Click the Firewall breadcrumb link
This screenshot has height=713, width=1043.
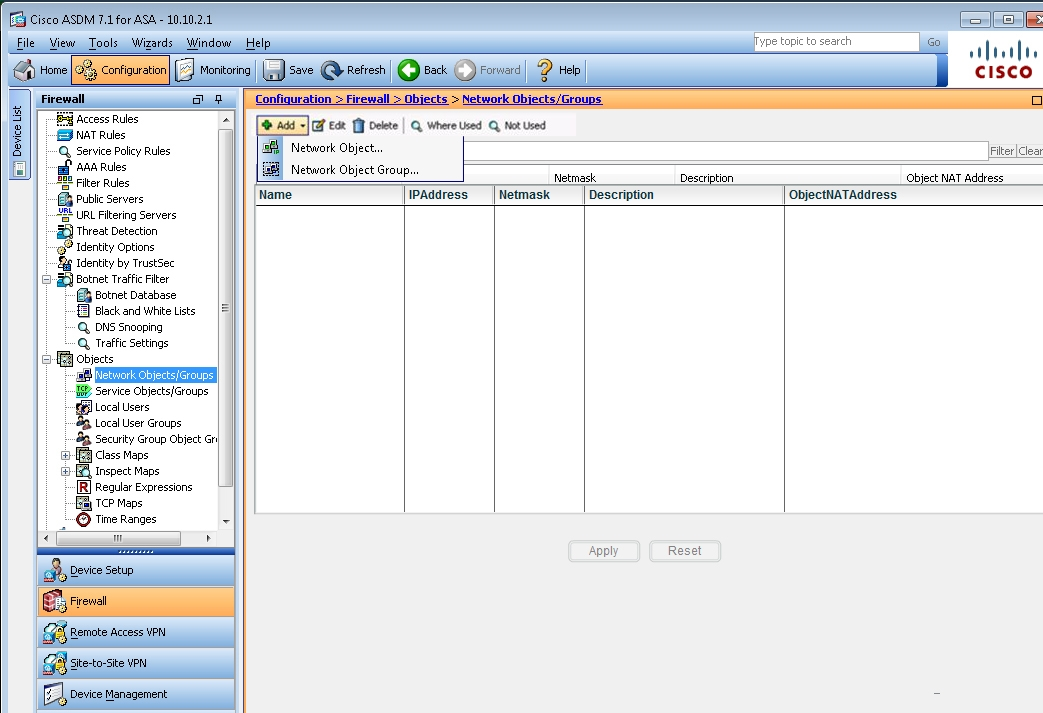(x=367, y=99)
